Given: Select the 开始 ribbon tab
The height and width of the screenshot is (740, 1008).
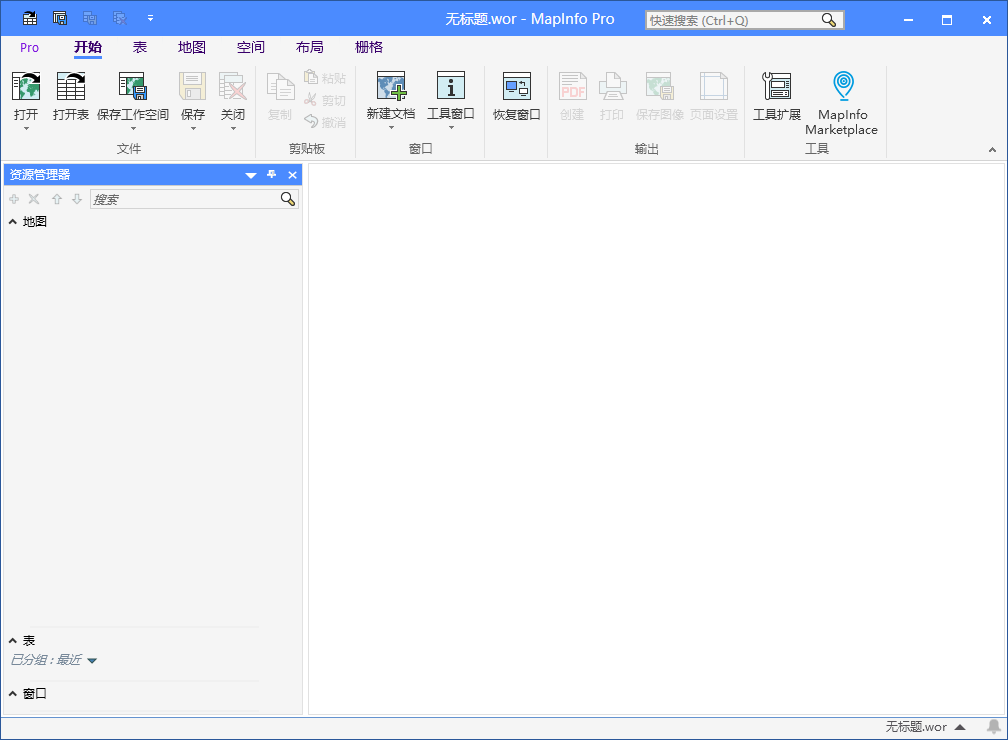Looking at the screenshot, I should pyautogui.click(x=88, y=48).
